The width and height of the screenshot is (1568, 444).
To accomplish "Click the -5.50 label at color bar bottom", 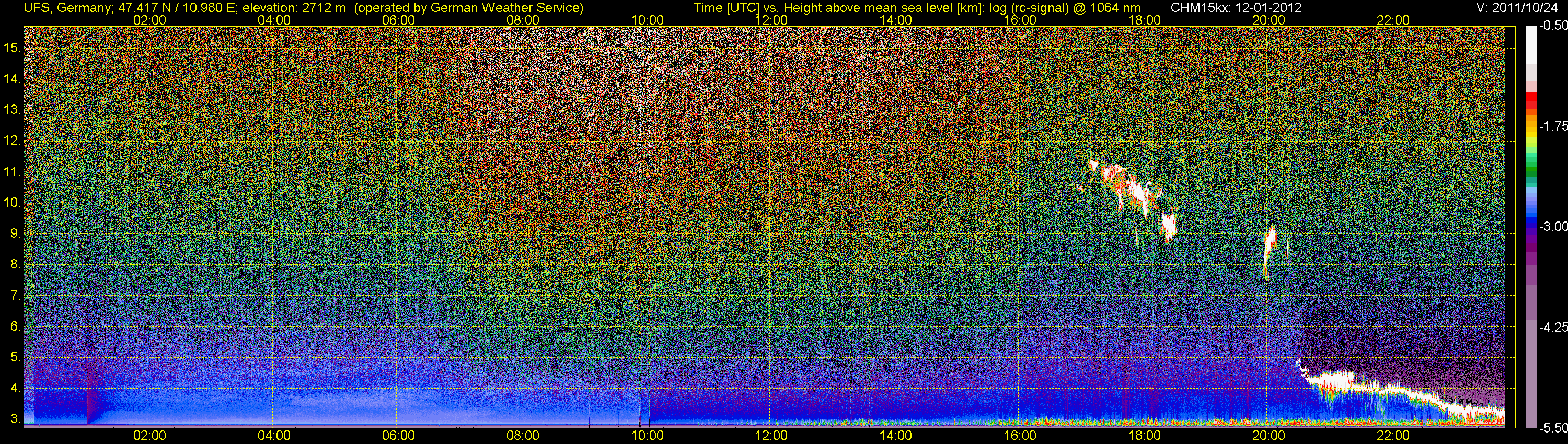I will [1553, 428].
